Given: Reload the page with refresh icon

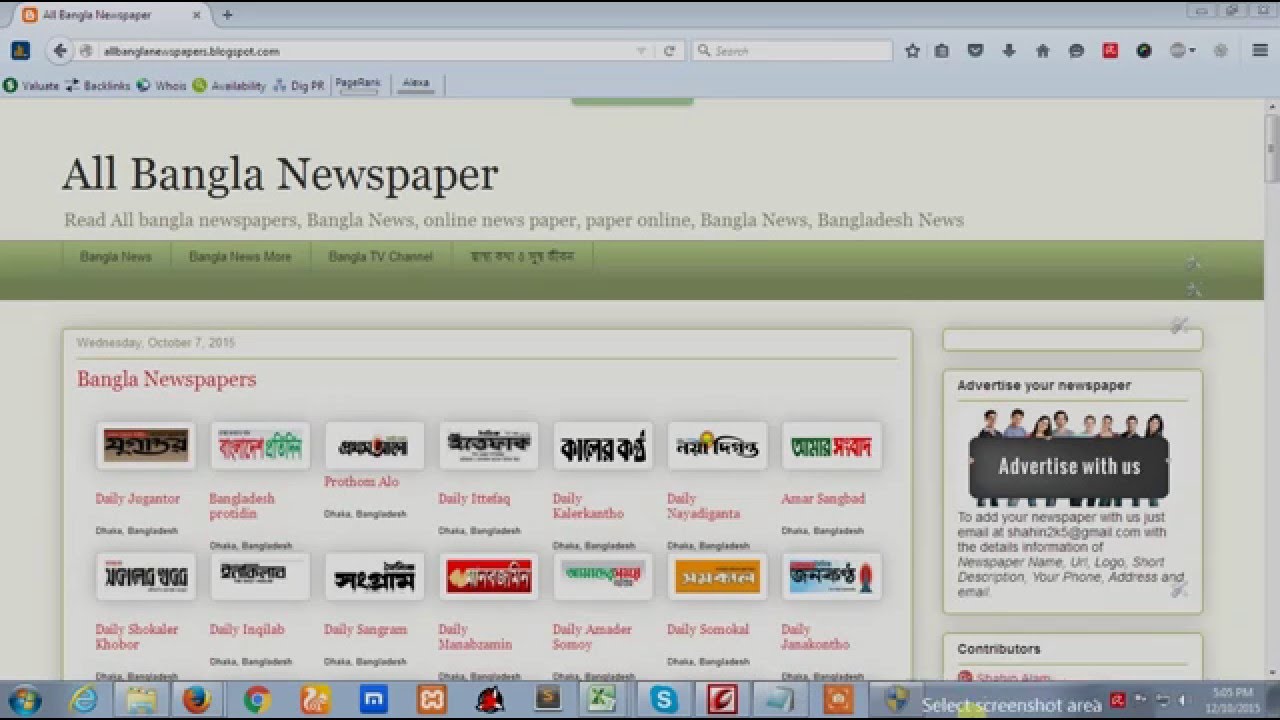Looking at the screenshot, I should 669,51.
